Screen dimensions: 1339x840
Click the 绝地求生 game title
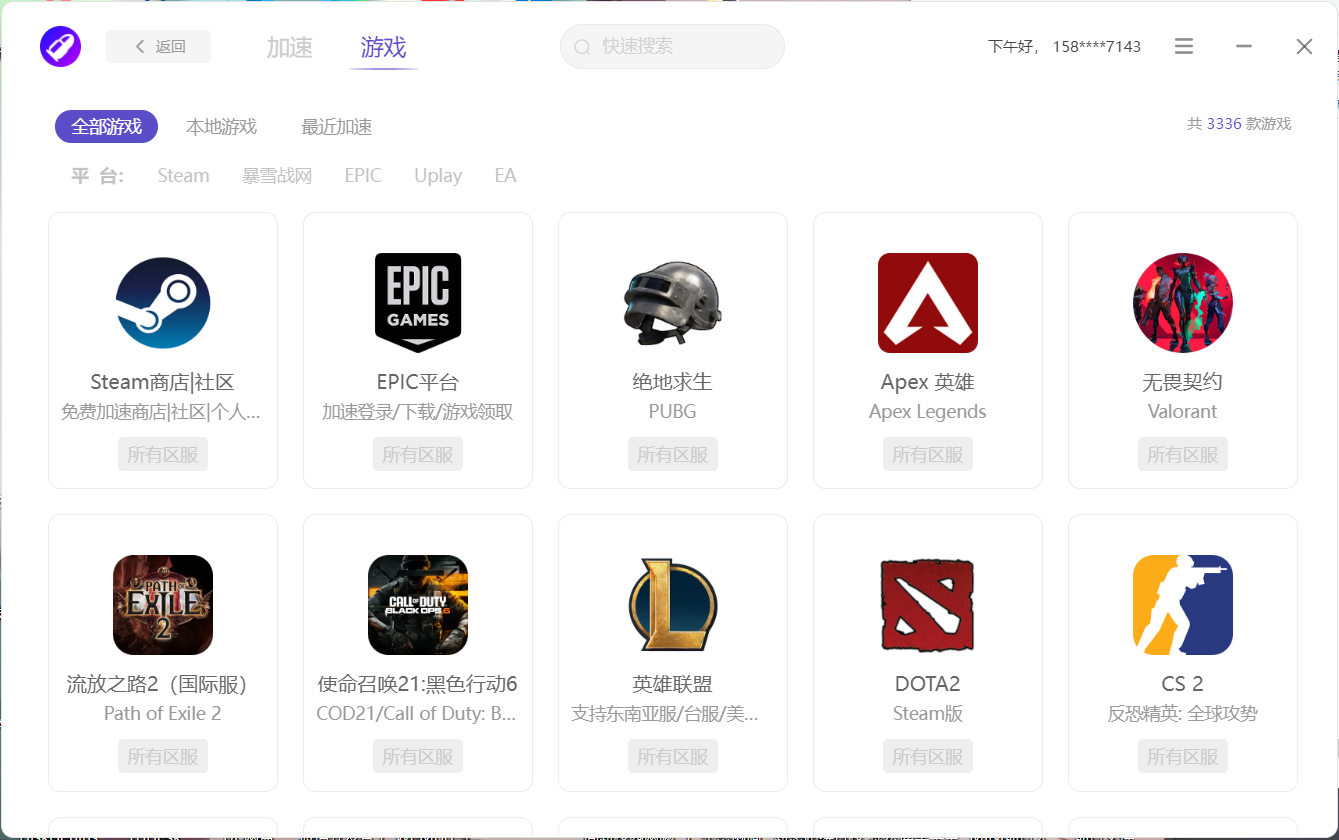tap(673, 382)
